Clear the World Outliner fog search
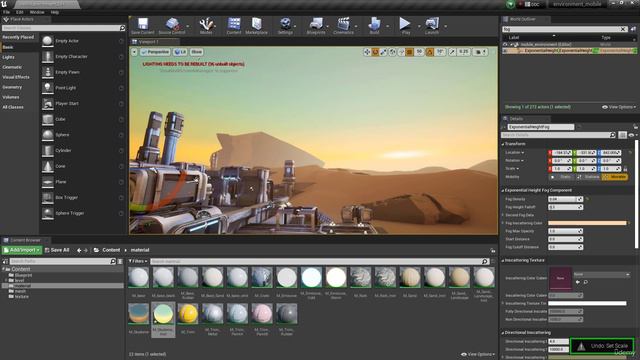 click(x=623, y=29)
